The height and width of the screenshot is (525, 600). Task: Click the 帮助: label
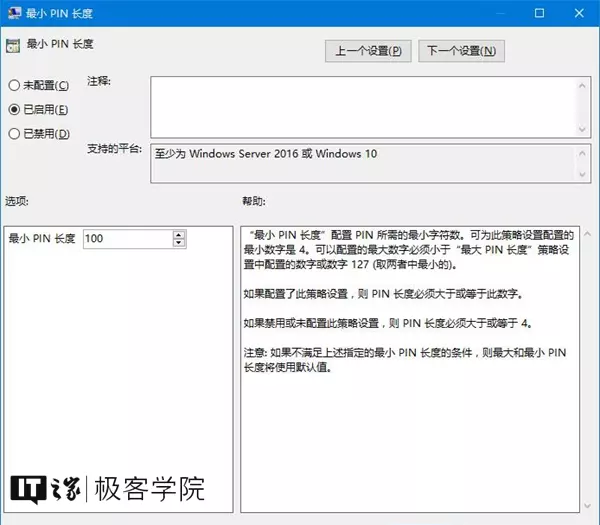click(253, 201)
